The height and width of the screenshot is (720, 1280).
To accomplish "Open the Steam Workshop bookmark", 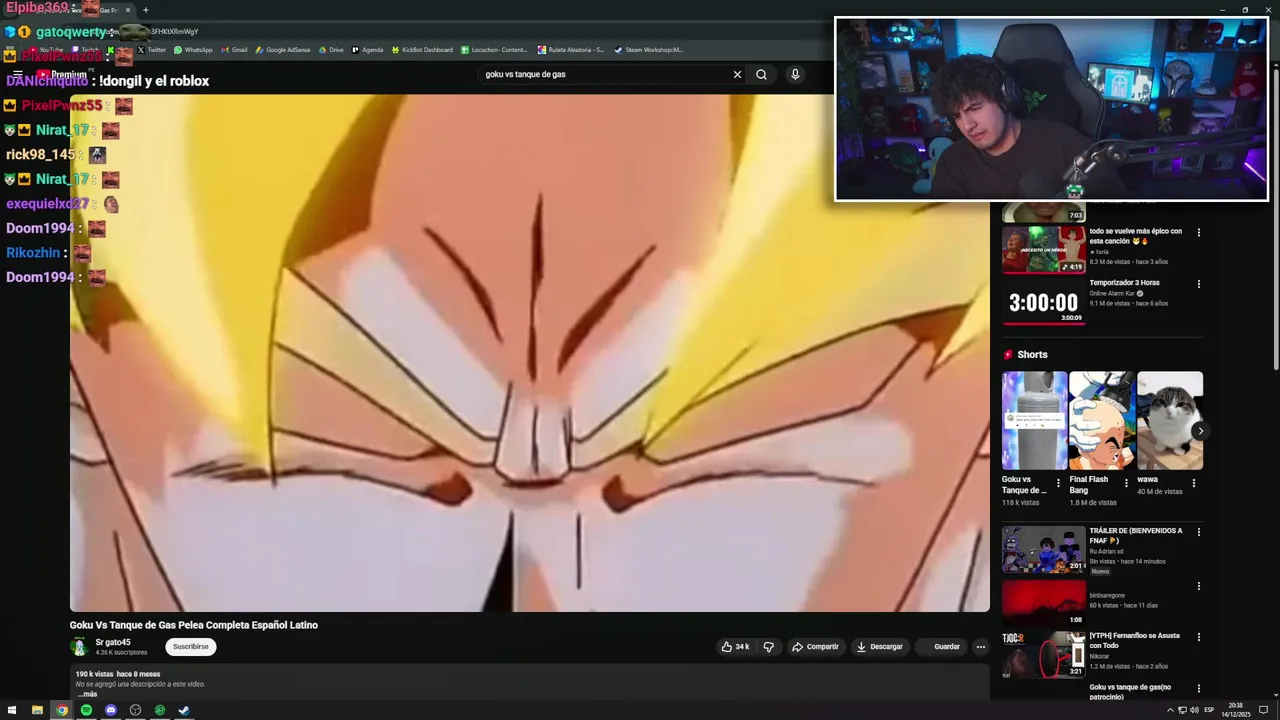I will tap(649, 50).
